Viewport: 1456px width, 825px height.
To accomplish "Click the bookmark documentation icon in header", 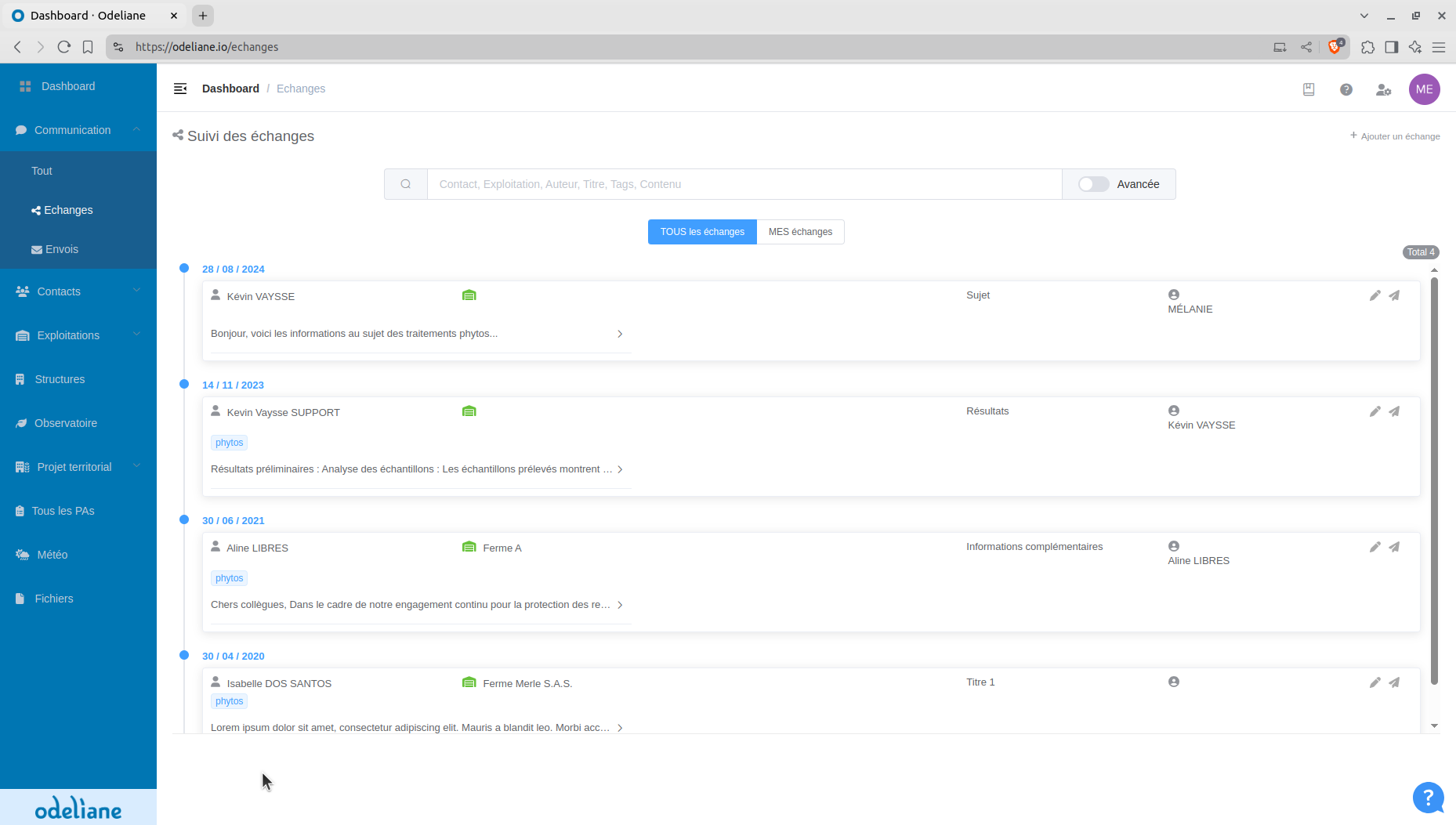I will point(1308,89).
